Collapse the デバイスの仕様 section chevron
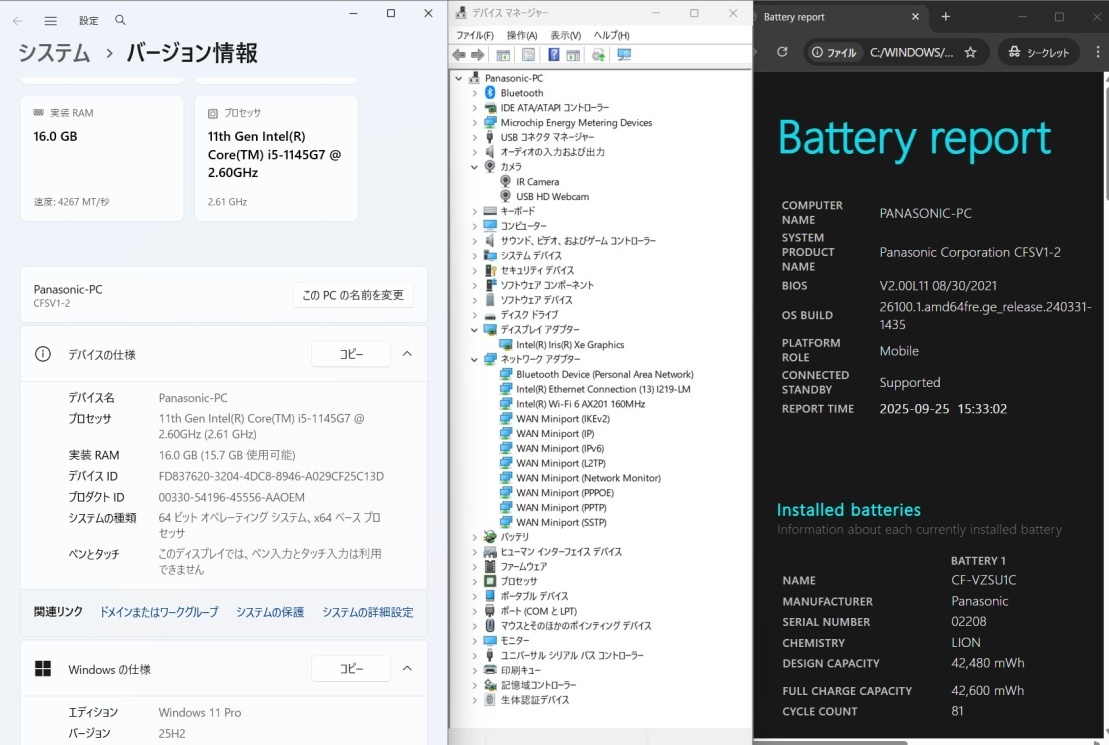This screenshot has height=745, width=1109. click(407, 354)
